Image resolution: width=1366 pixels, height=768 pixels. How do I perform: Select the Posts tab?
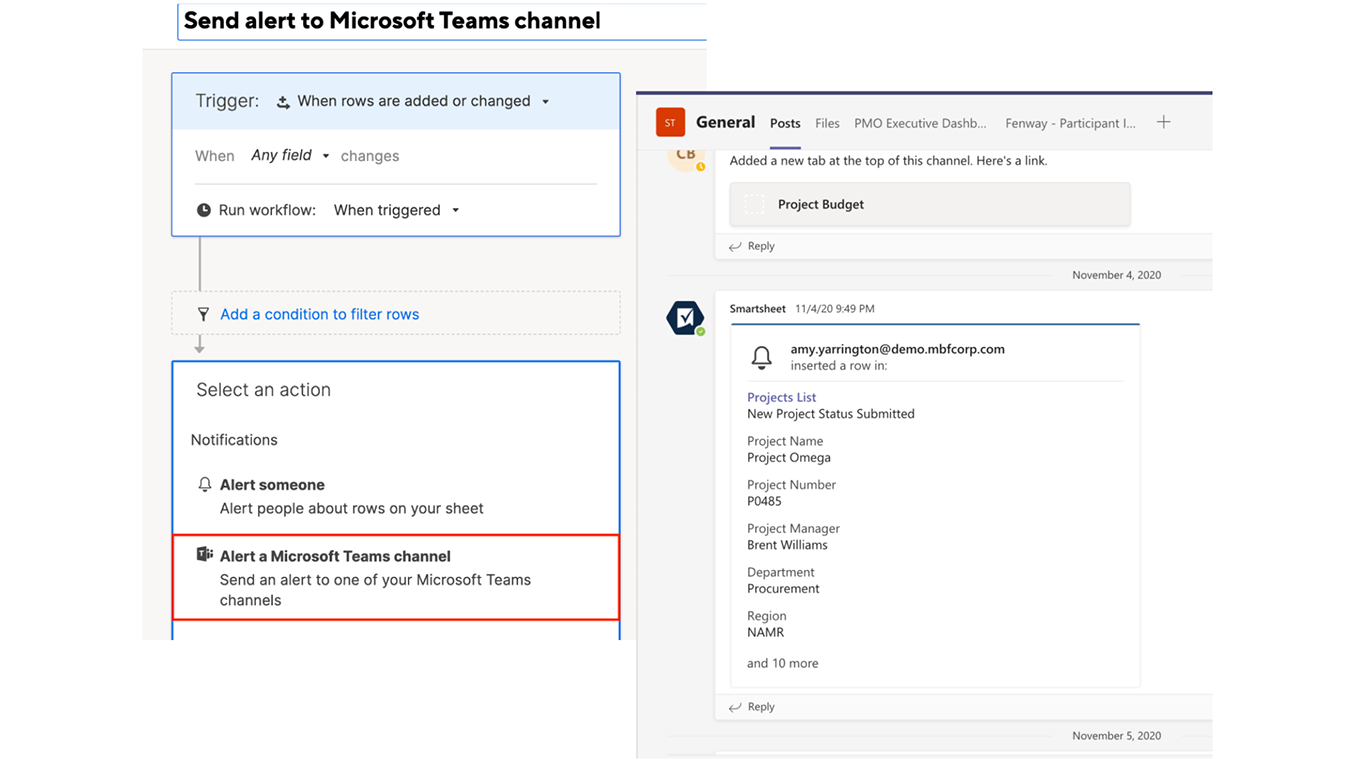[x=785, y=123]
